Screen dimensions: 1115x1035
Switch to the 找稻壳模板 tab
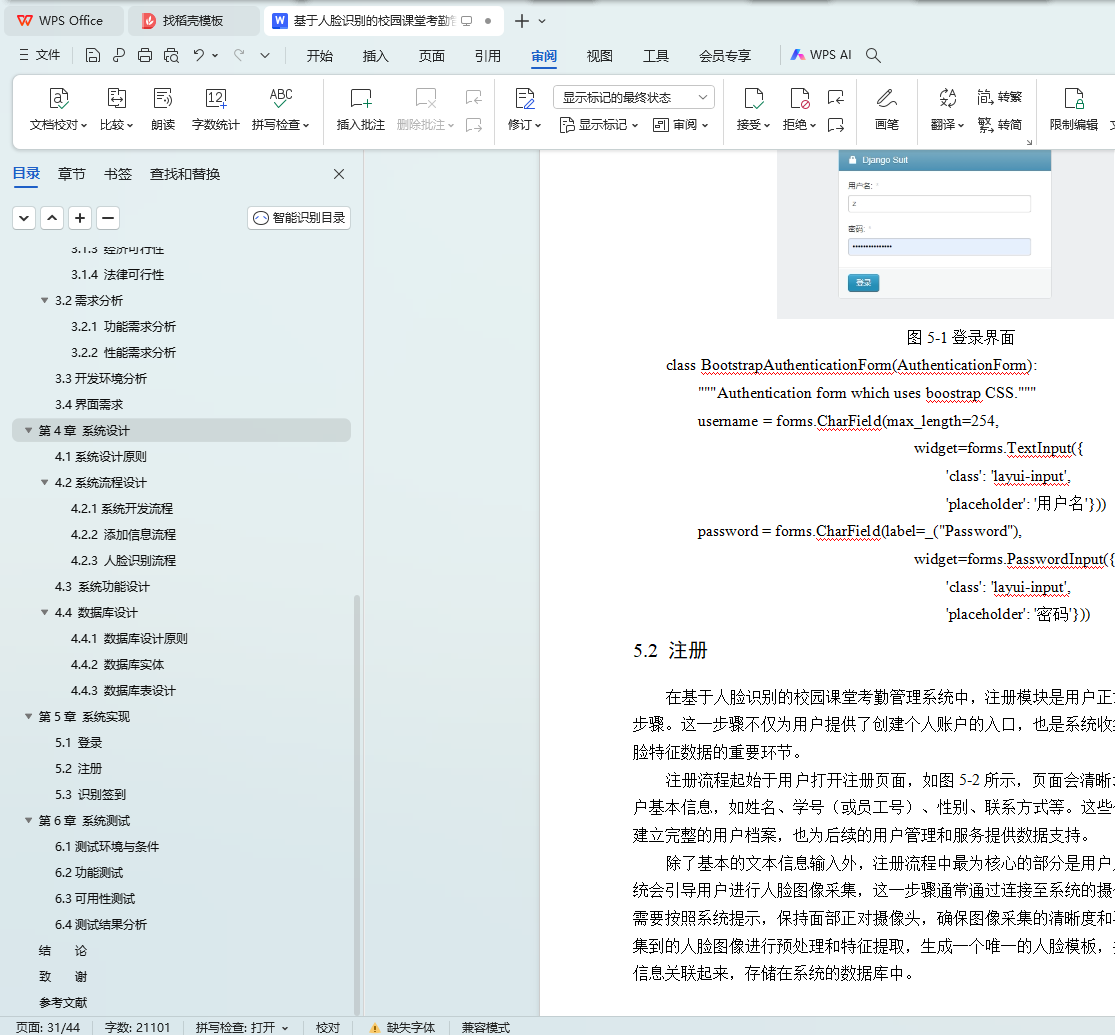point(192,21)
